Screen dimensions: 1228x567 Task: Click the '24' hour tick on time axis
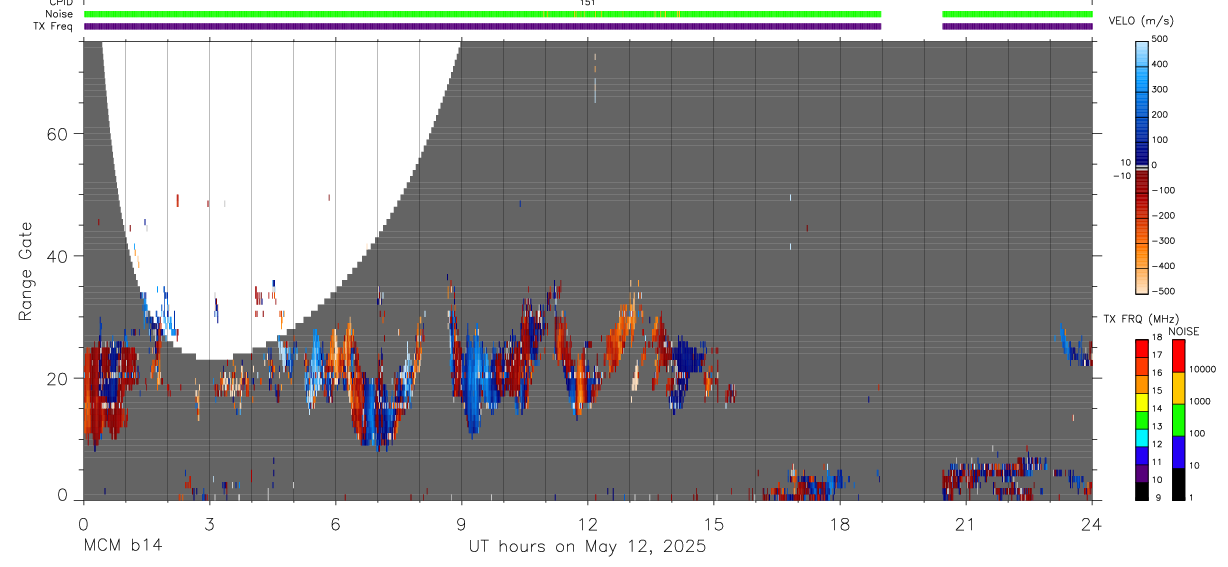[1092, 523]
